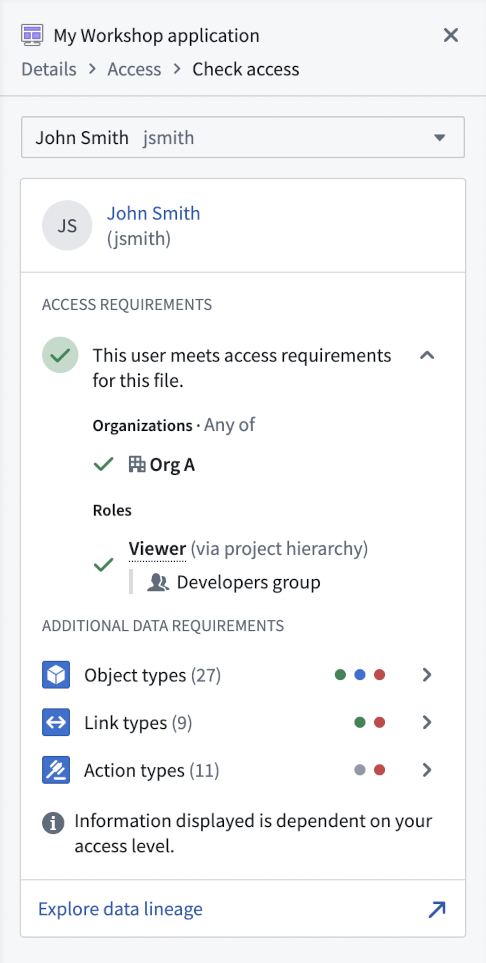Click the Action types pencil icon

pyautogui.click(x=56, y=770)
